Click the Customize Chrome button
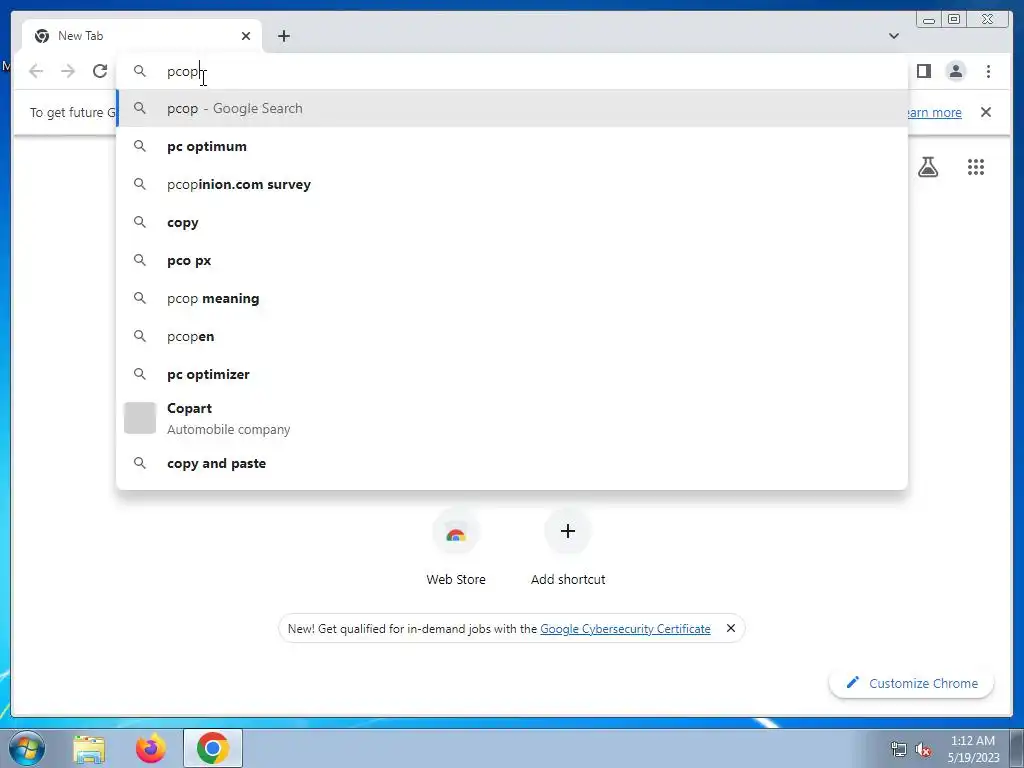Screen dimensions: 1024x768 pos(912,683)
